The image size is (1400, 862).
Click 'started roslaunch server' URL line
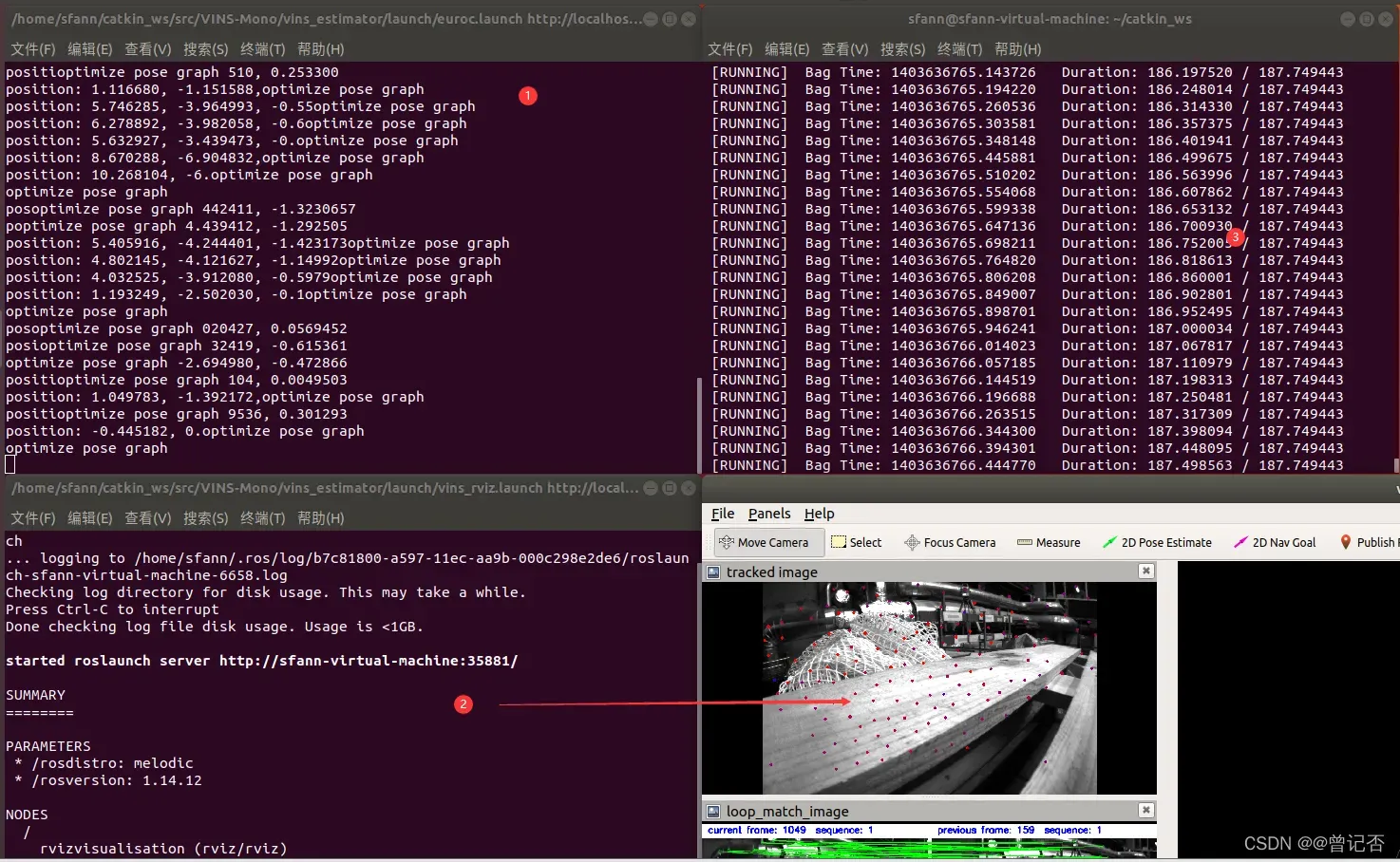point(262,661)
